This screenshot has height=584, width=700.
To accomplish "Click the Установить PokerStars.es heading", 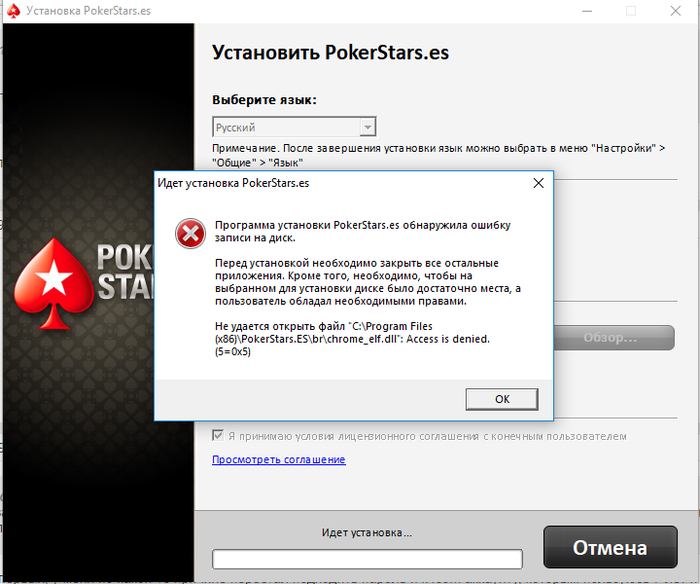I will pyautogui.click(x=330, y=52).
